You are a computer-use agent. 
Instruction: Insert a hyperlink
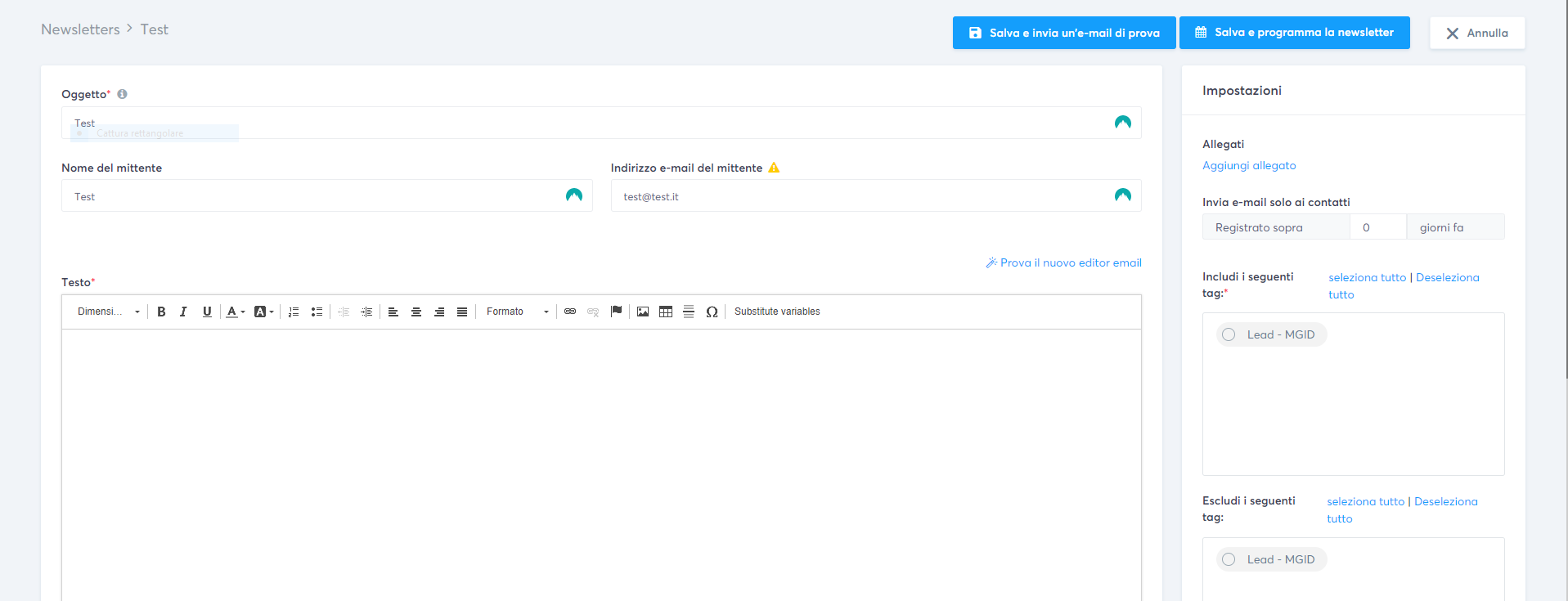click(x=570, y=312)
